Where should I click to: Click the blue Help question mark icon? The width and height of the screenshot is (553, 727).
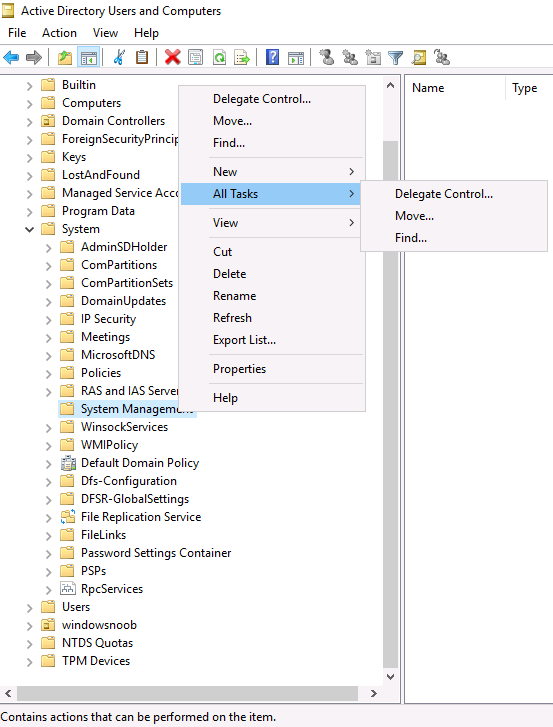(x=273, y=57)
